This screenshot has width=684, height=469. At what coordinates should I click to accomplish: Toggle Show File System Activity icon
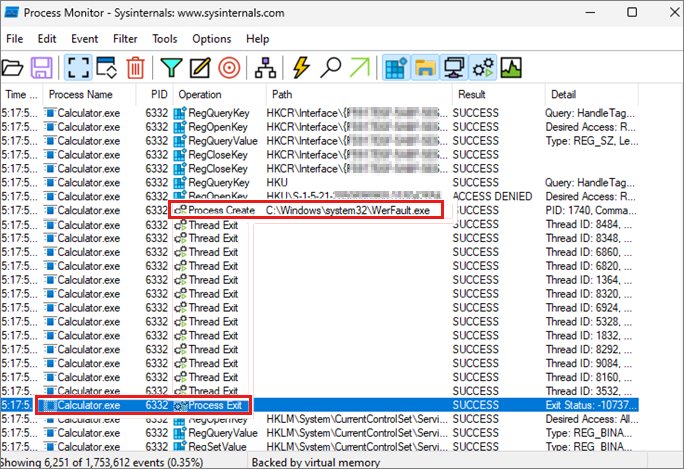(425, 68)
